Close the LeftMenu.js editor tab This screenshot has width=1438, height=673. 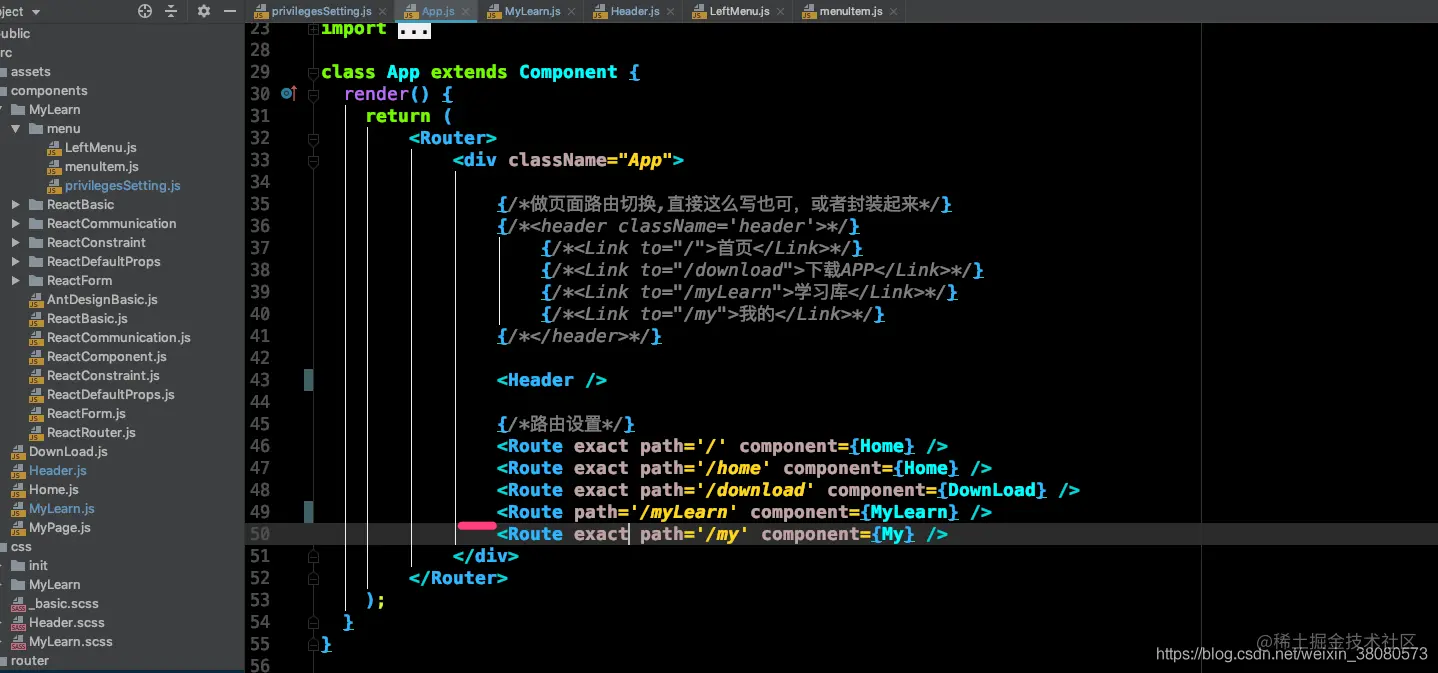(782, 11)
